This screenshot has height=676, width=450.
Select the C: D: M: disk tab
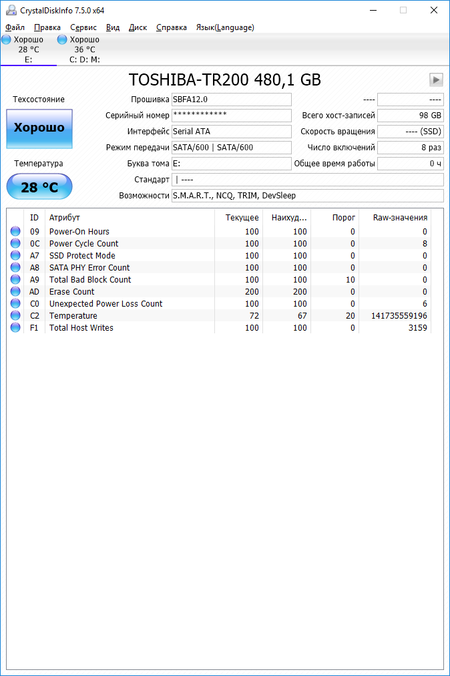(84, 50)
